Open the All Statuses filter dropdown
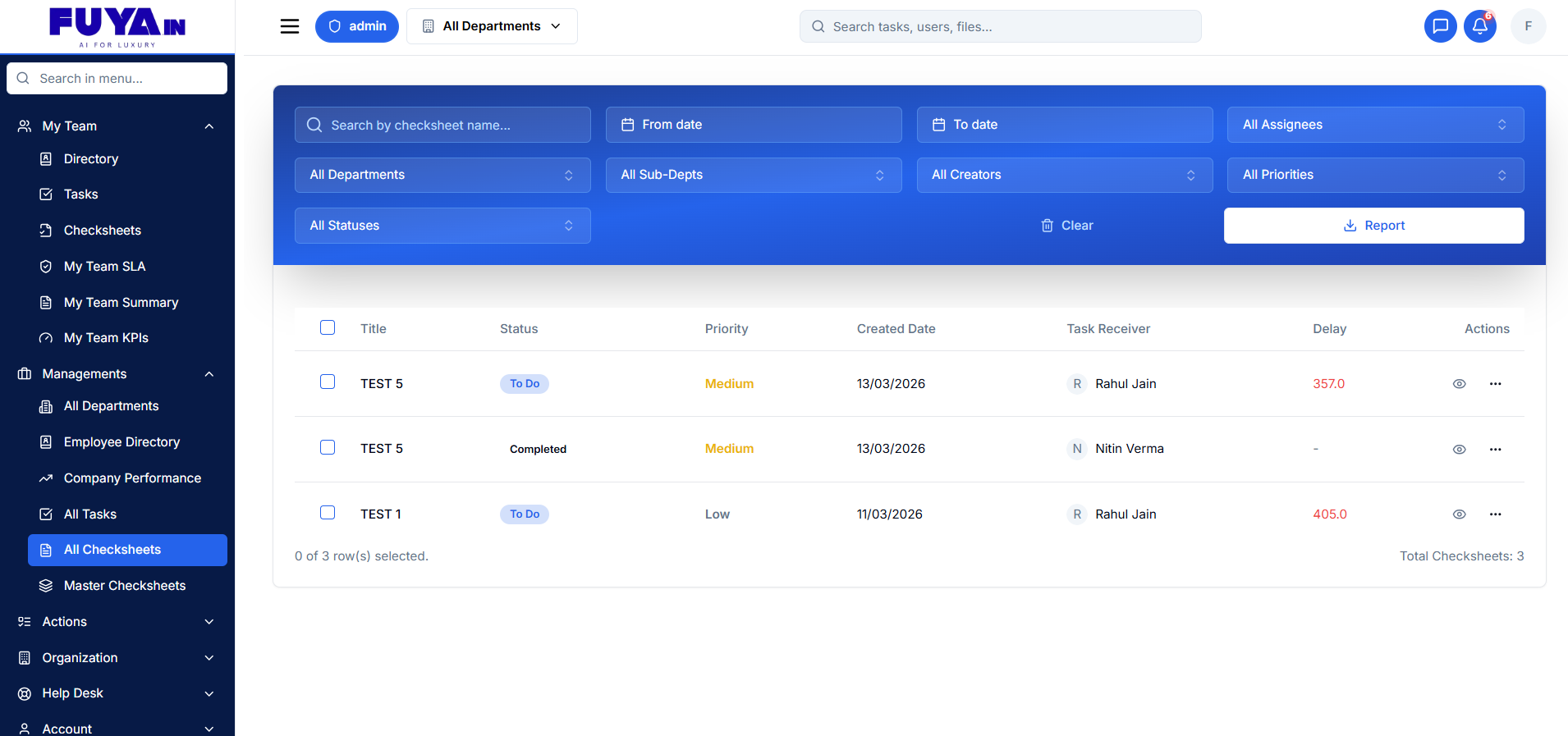The height and width of the screenshot is (736, 1568). tap(442, 226)
